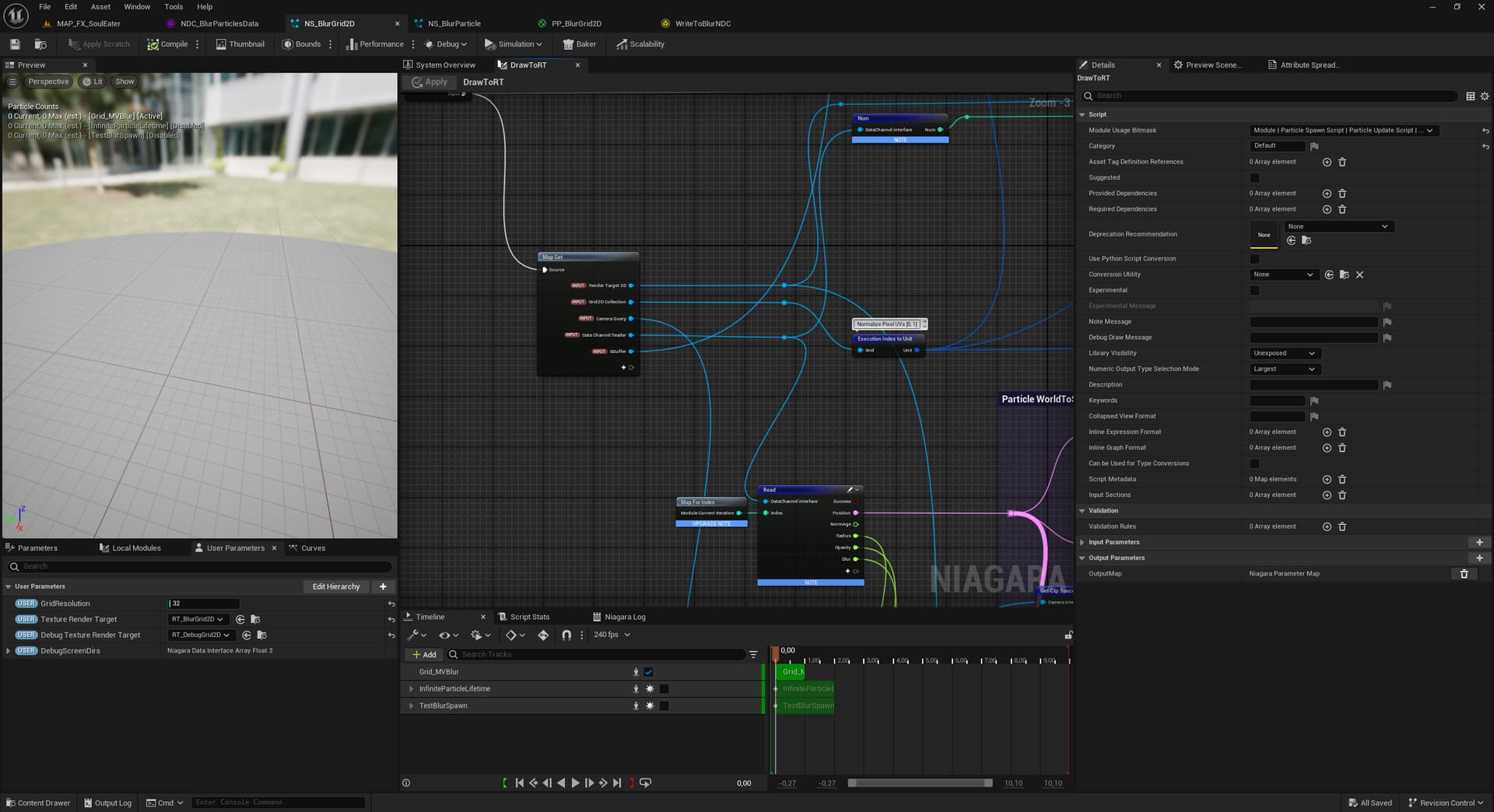Image resolution: width=1494 pixels, height=812 pixels.
Task: Open 240 fps frame rate dropdown
Action: point(612,635)
